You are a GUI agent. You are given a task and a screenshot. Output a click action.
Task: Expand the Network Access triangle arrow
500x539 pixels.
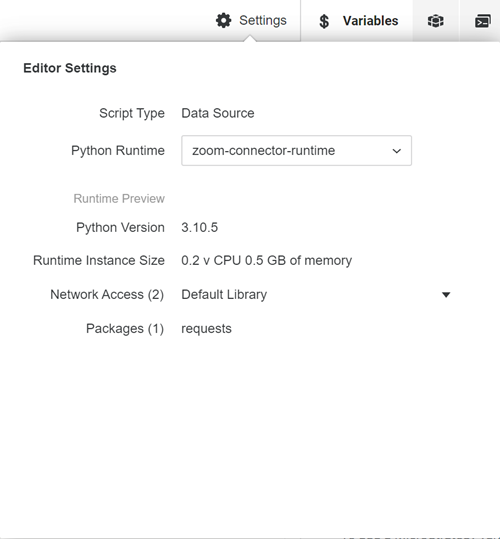click(446, 295)
